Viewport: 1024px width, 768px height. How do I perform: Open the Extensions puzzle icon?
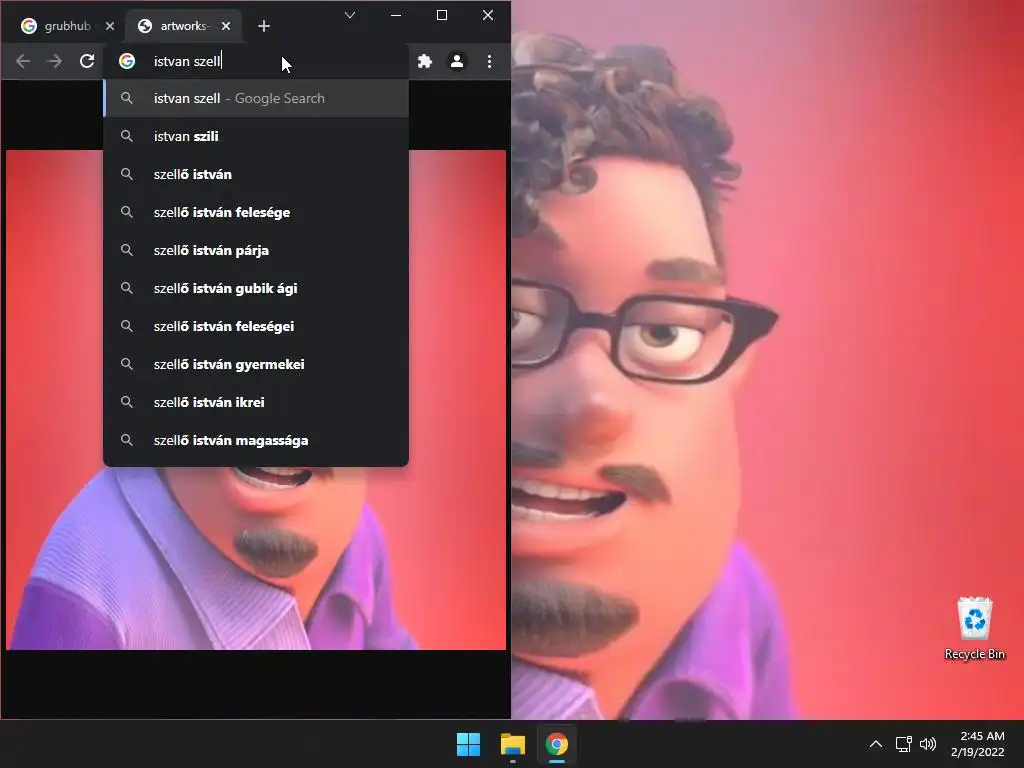click(425, 61)
